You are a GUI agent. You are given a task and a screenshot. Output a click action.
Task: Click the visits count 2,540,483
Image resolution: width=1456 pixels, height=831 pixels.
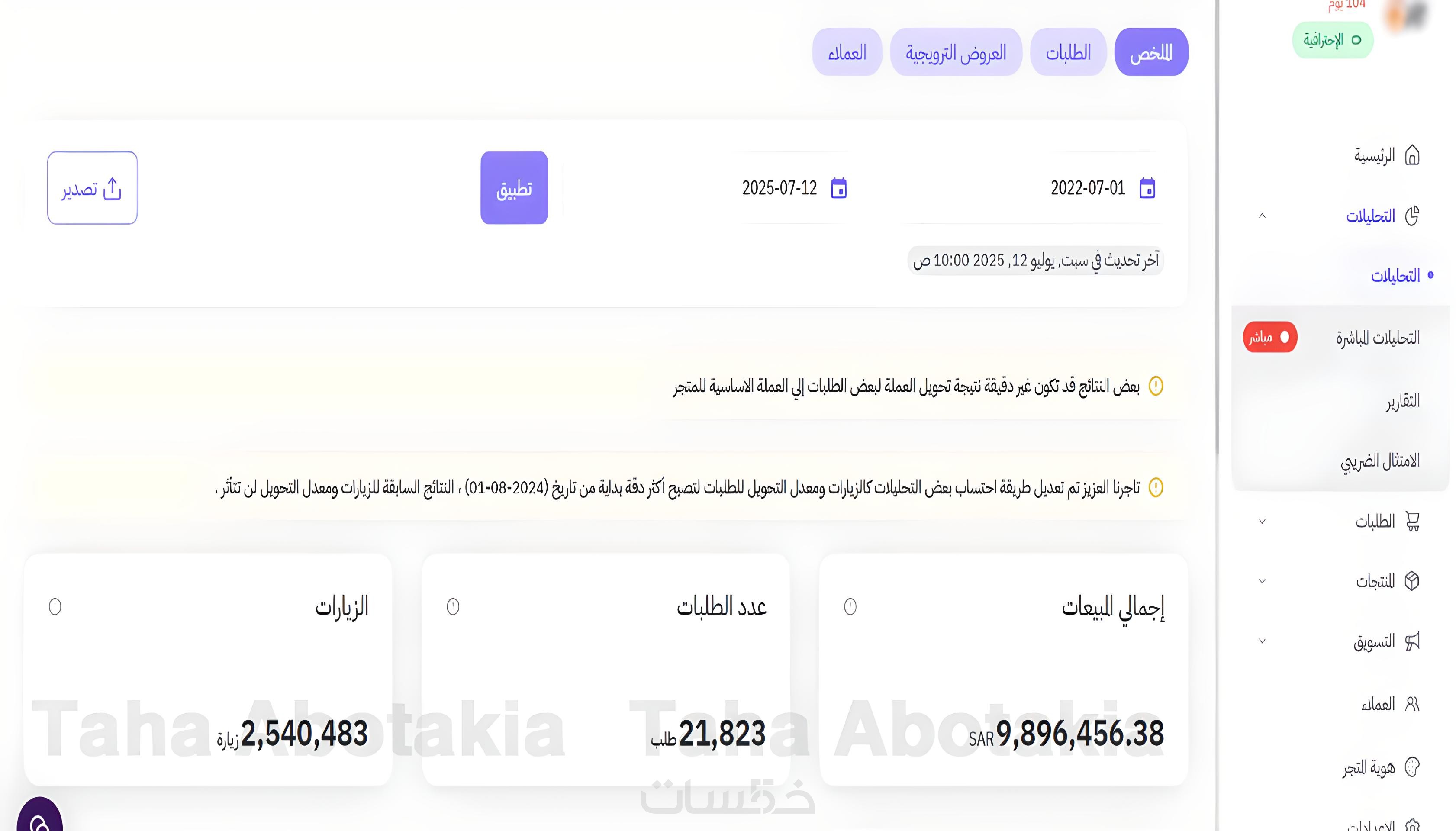click(x=304, y=734)
